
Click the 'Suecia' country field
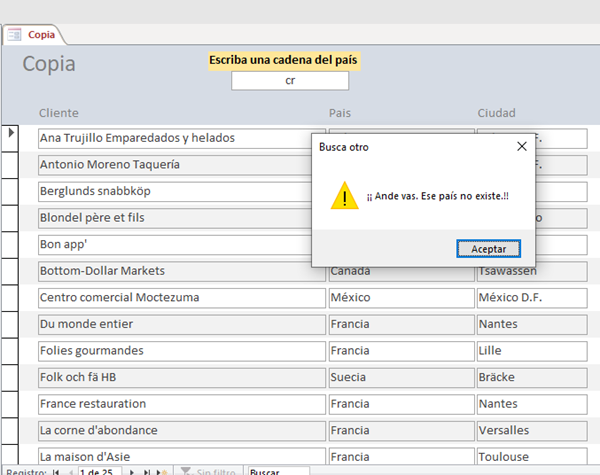pyautogui.click(x=401, y=377)
